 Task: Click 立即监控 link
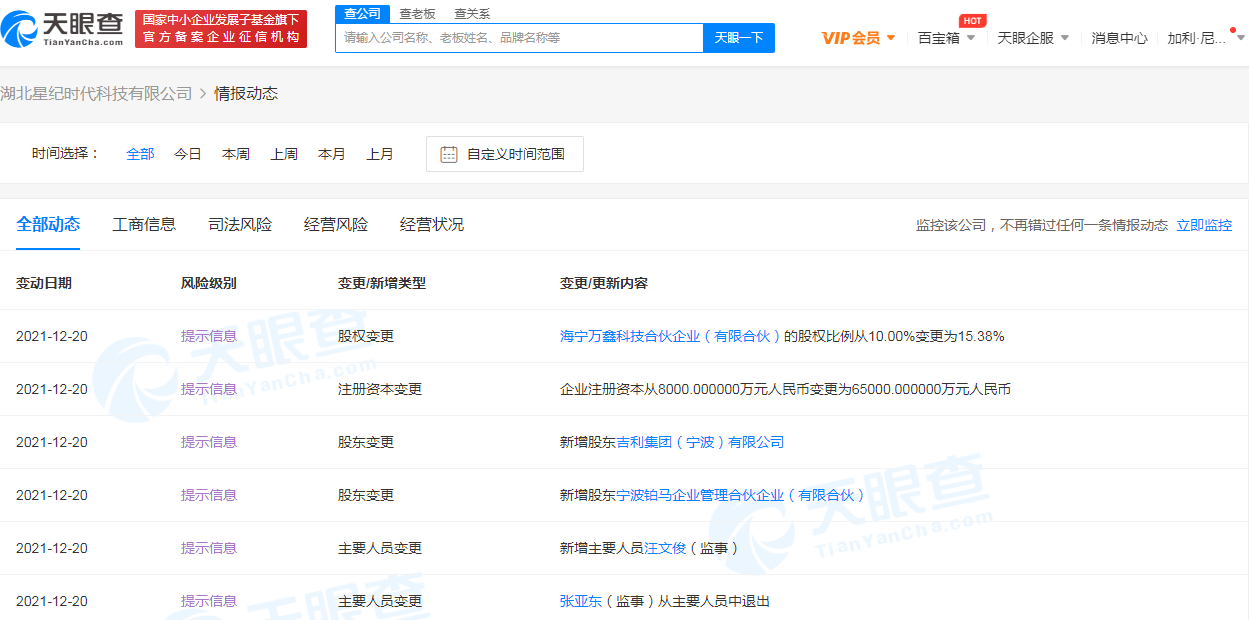point(1204,225)
